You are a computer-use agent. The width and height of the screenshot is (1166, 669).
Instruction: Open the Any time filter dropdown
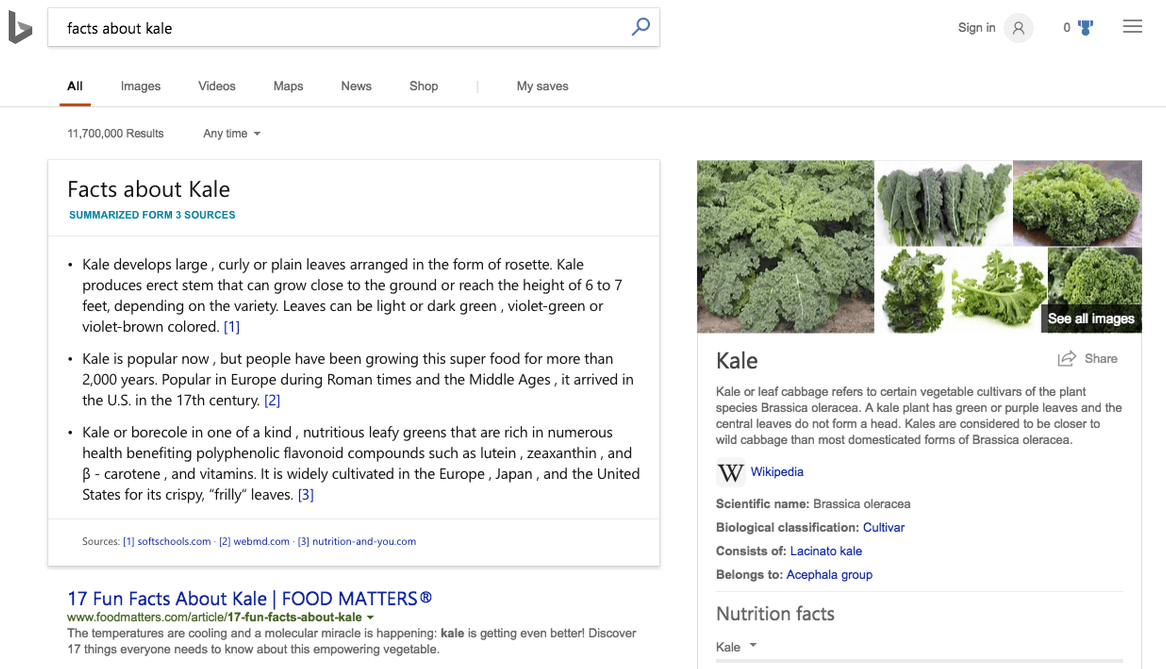(230, 133)
